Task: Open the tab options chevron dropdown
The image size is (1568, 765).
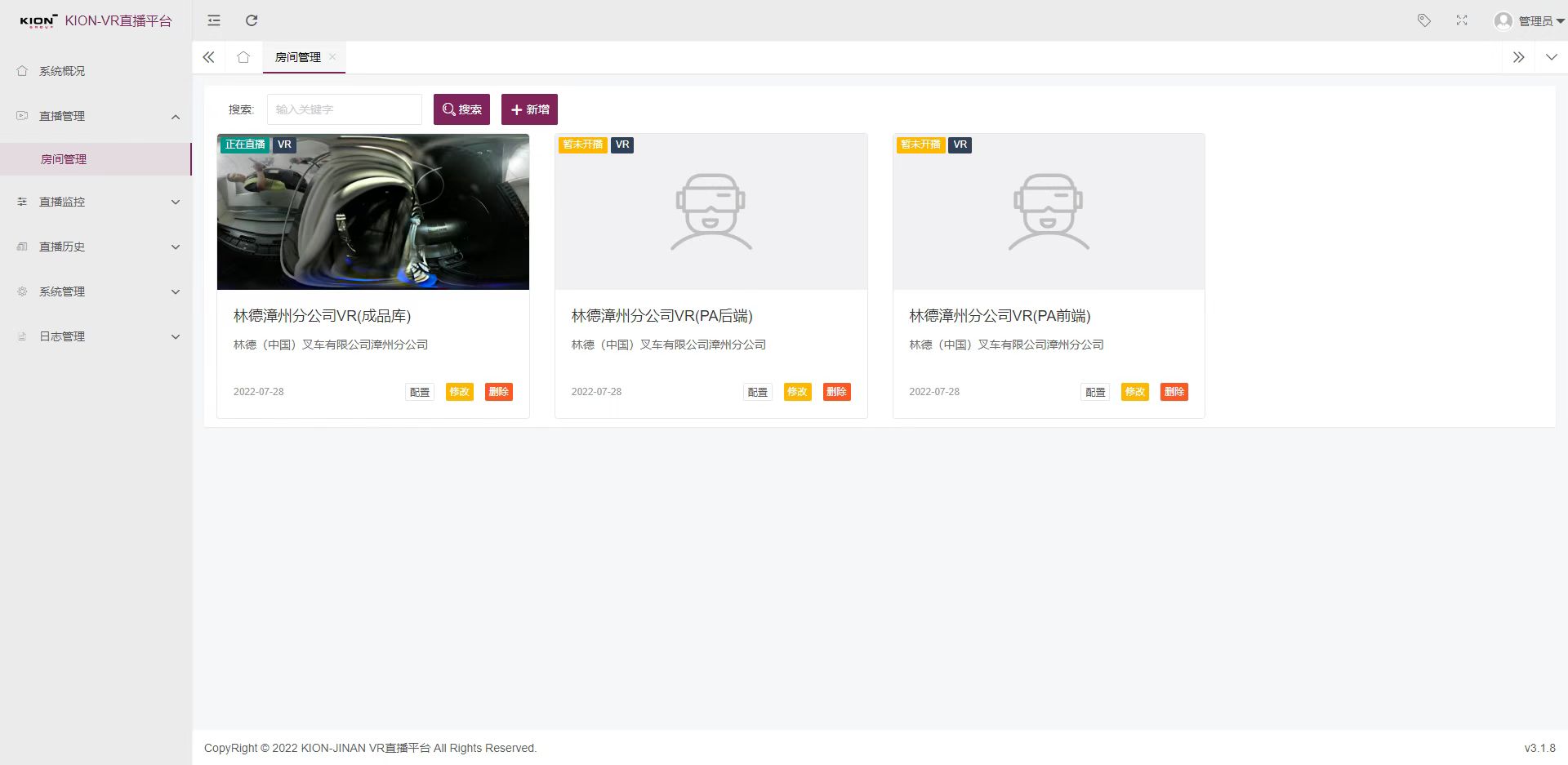Action: [x=1552, y=57]
